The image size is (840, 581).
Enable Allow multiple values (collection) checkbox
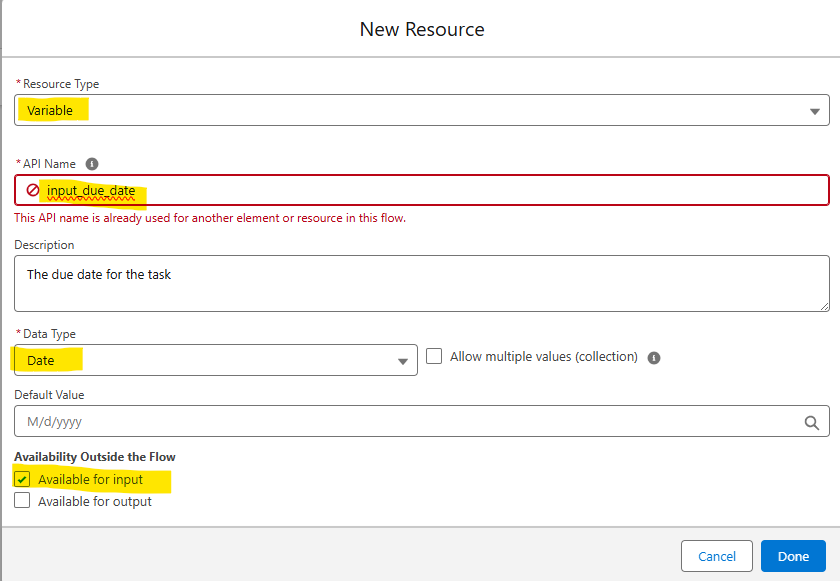coord(434,356)
